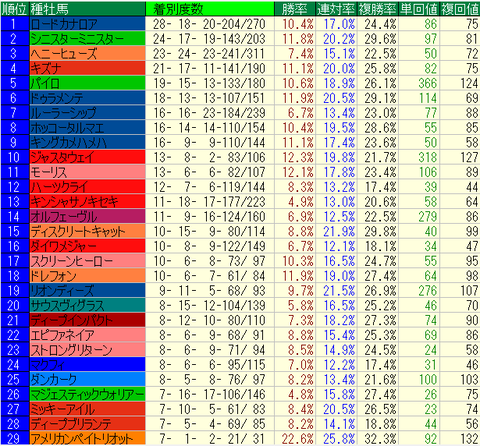Select sire ルーラーシップ
This screenshot has height=446, width=480.
pos(87,113)
